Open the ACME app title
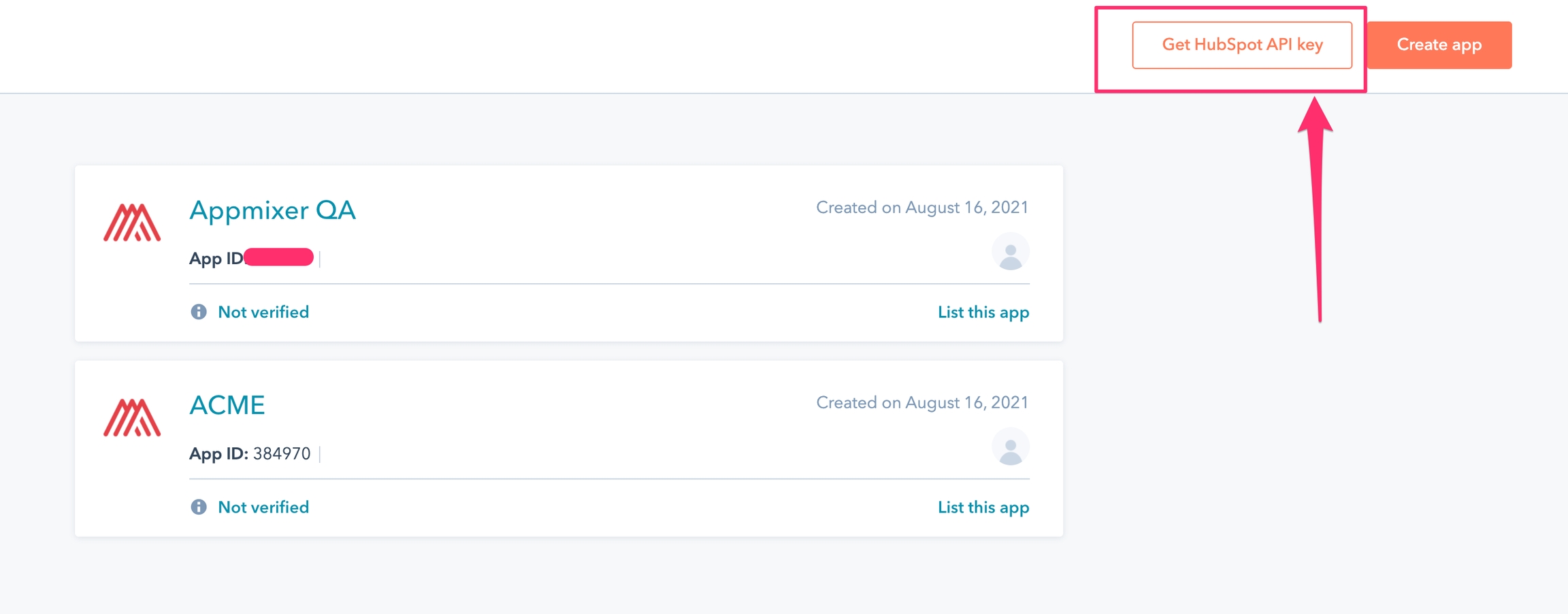Viewport: 1568px width, 614px height. tap(227, 405)
